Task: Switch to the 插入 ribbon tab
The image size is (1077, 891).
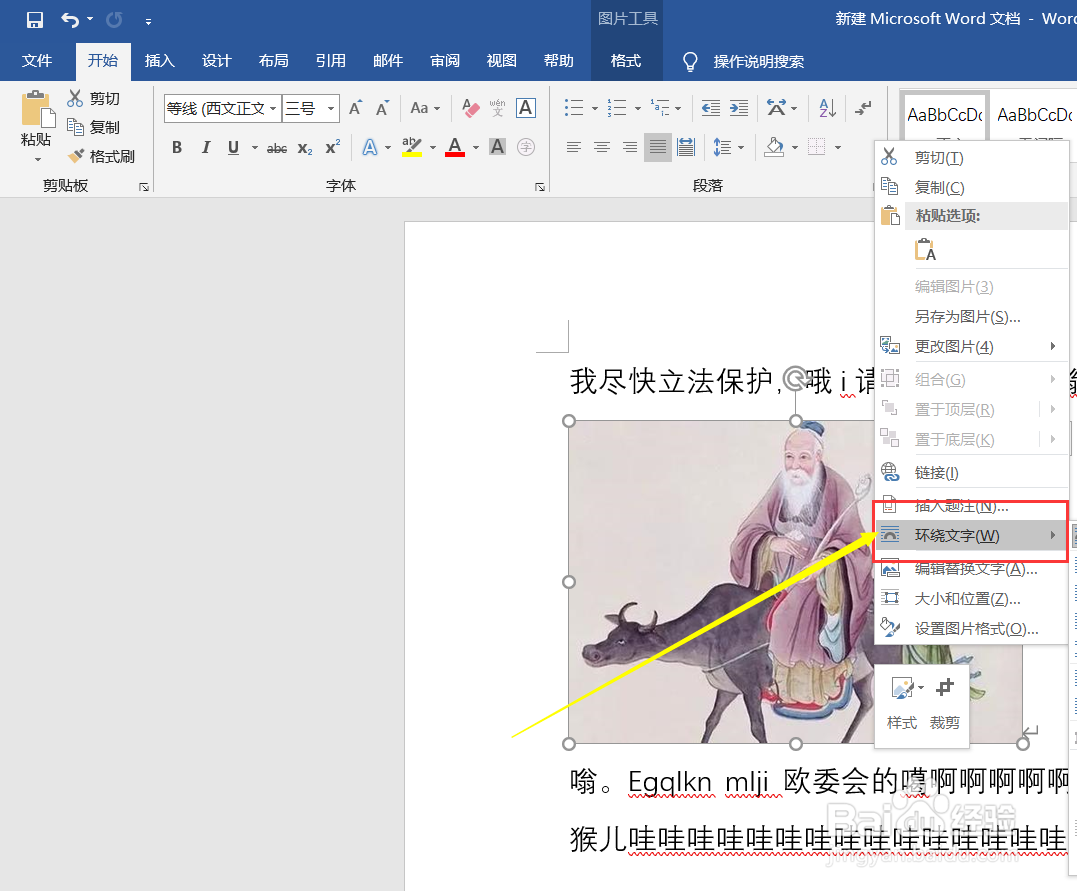Action: (159, 61)
